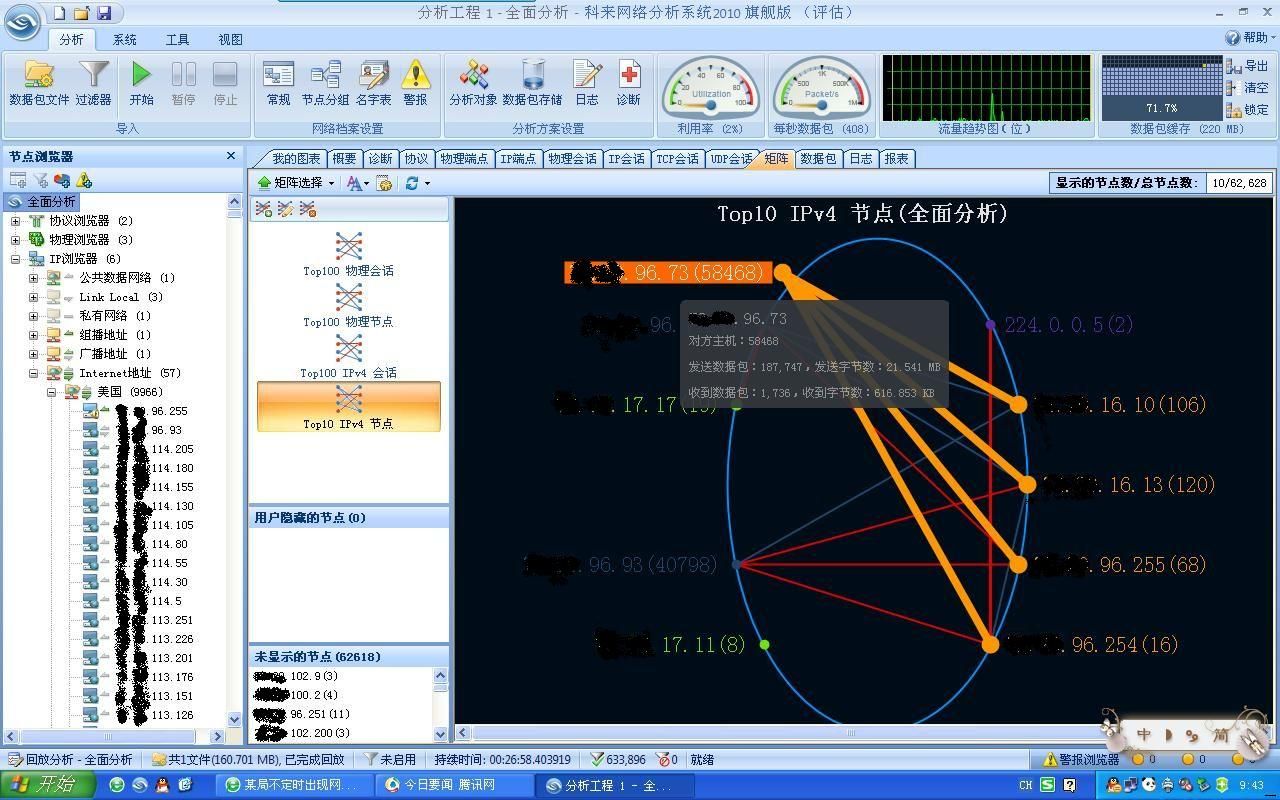Screen dimensions: 1280x800
Task: Expand the 协议浏览器 tree node
Action: coord(16,221)
